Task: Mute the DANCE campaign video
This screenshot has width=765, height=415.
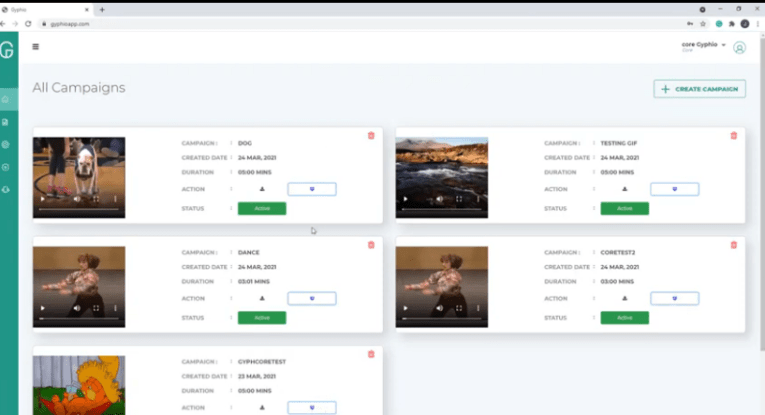Action: coord(77,308)
